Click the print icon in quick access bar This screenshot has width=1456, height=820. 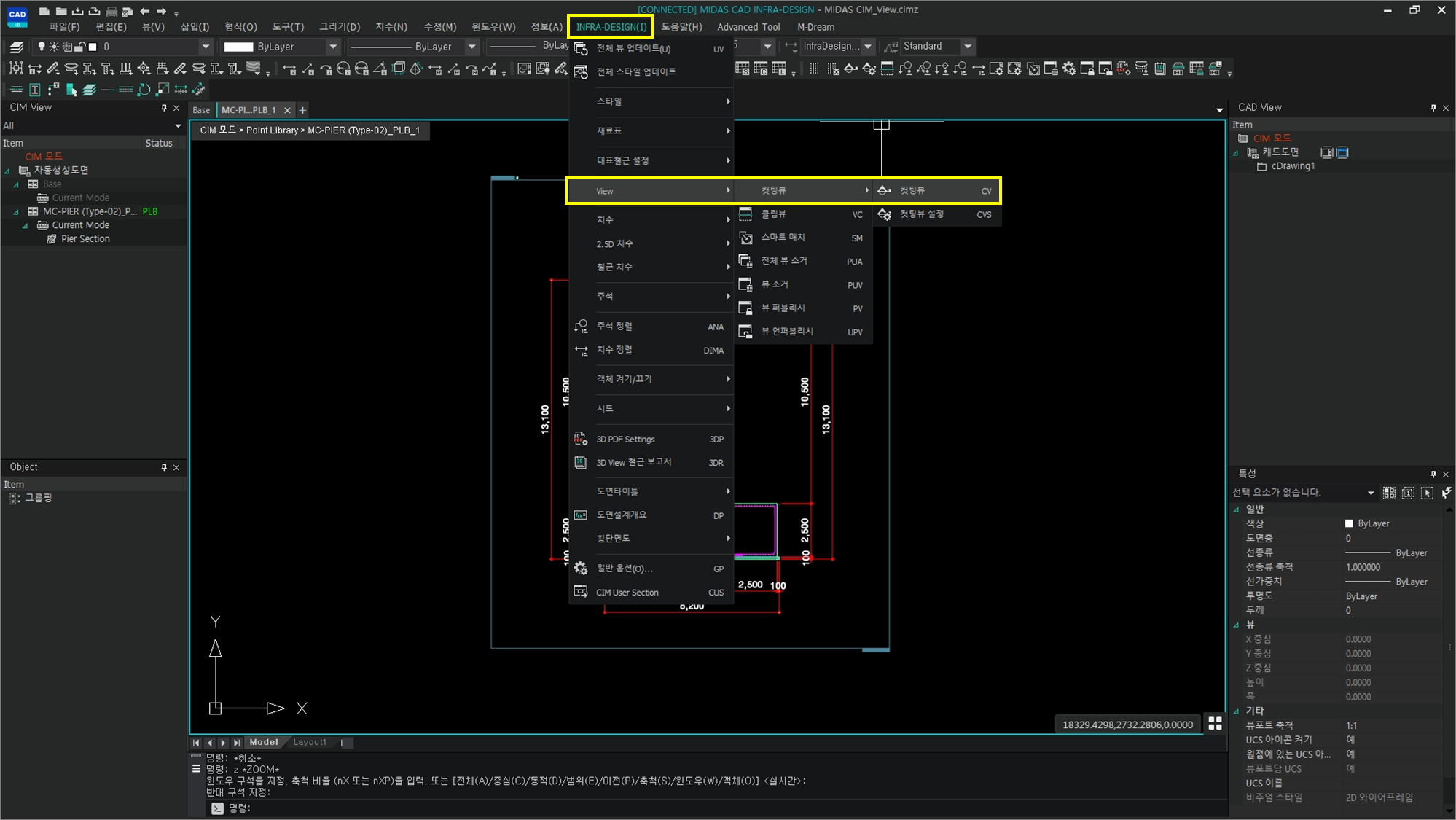click(x=111, y=11)
